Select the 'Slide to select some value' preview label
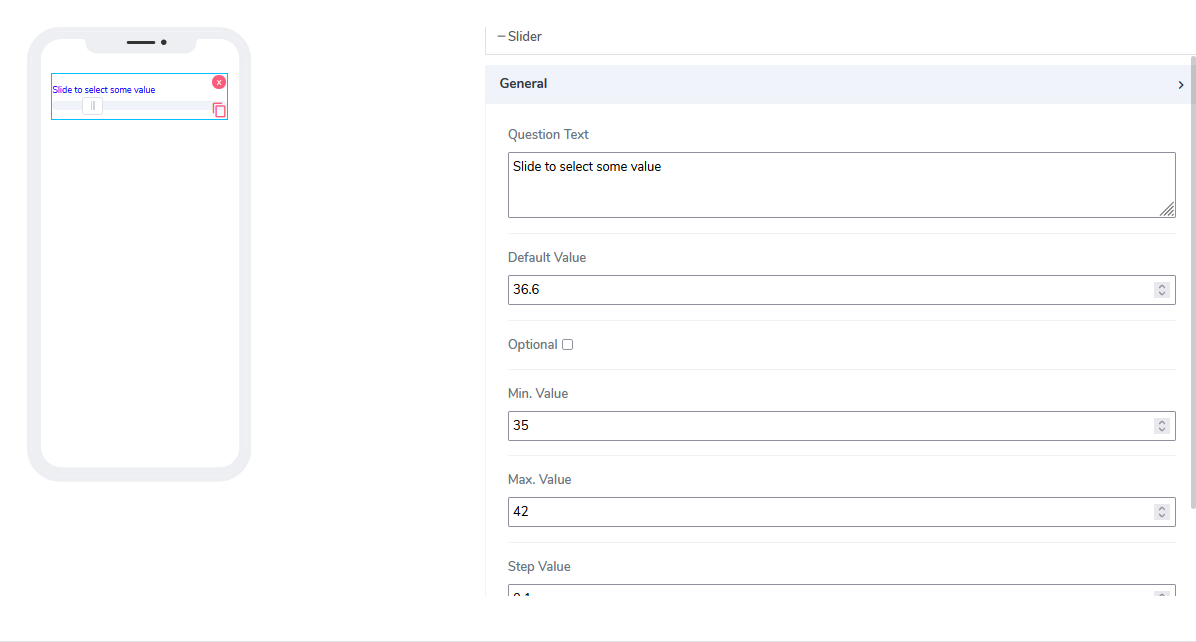Screen dimensions: 1196x642 104,90
